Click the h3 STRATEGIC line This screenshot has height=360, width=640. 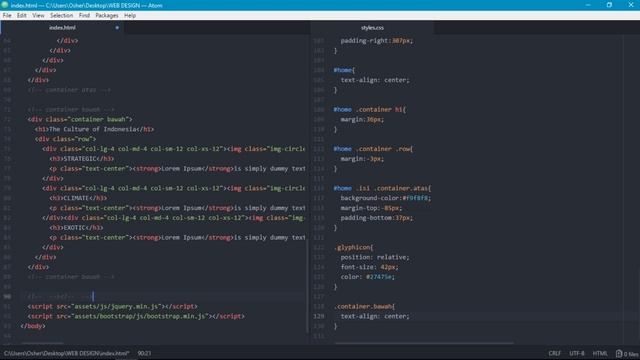point(82,158)
